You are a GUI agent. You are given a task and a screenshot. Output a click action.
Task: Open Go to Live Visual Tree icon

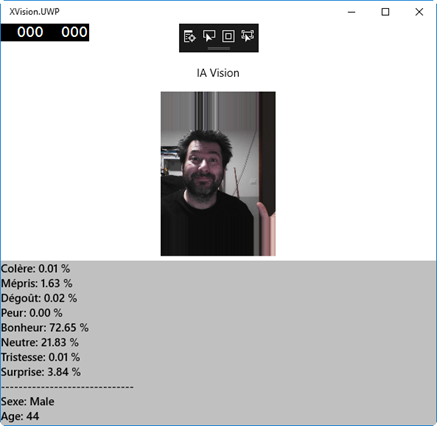coord(190,36)
